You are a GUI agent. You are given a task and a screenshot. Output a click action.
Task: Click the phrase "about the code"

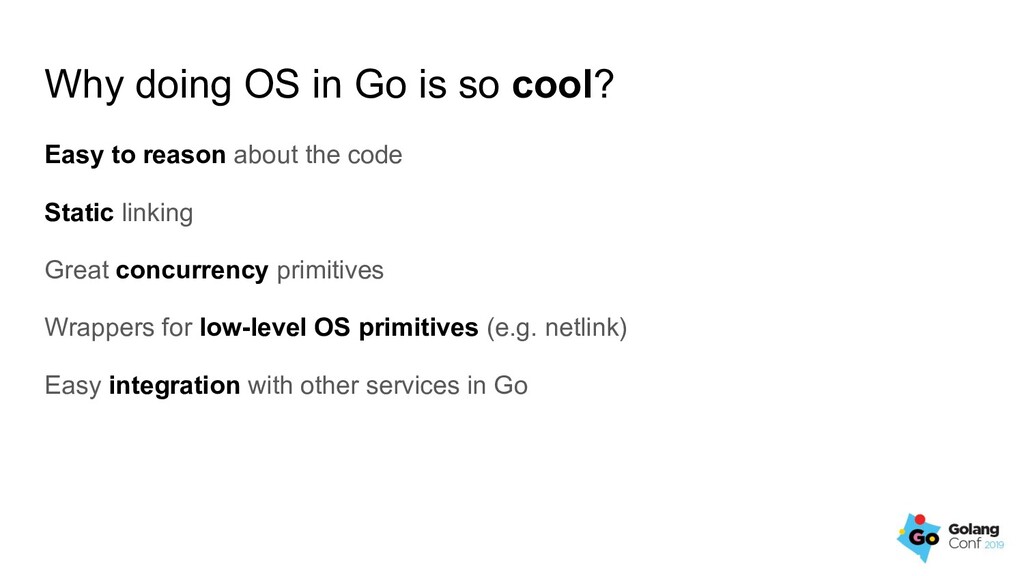coord(317,156)
